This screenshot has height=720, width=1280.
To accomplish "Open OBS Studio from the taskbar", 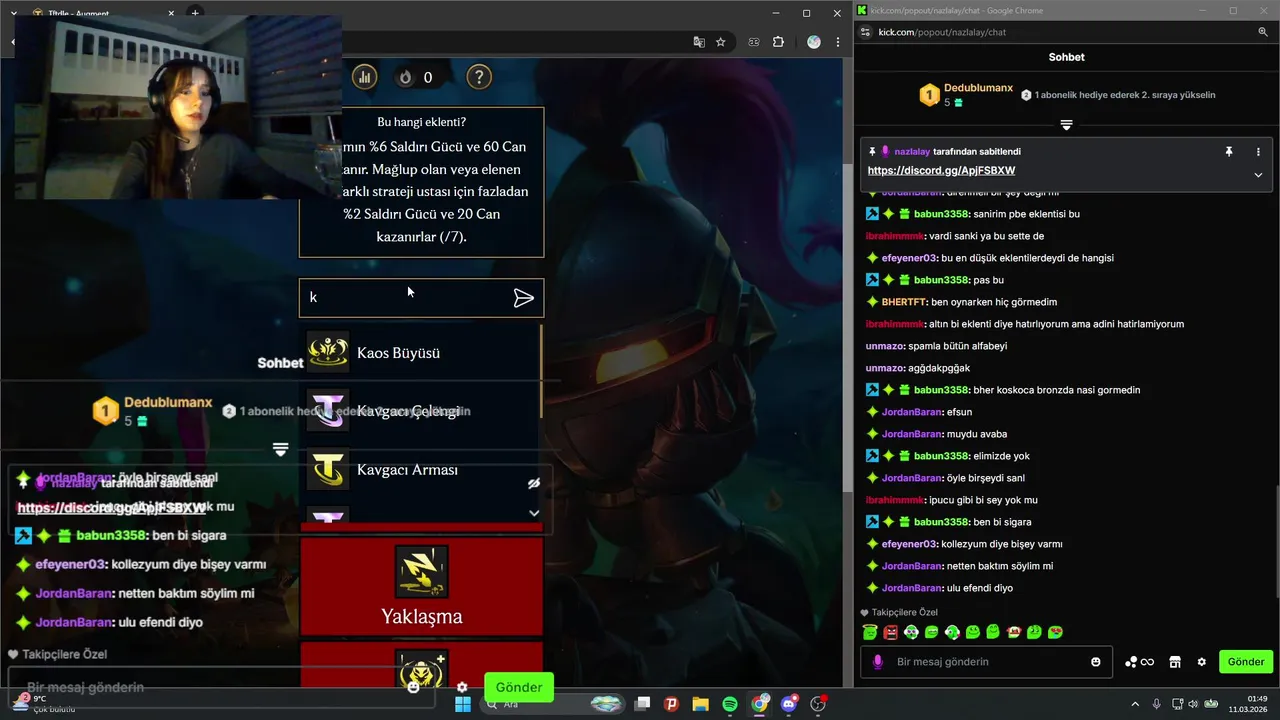I will point(818,704).
